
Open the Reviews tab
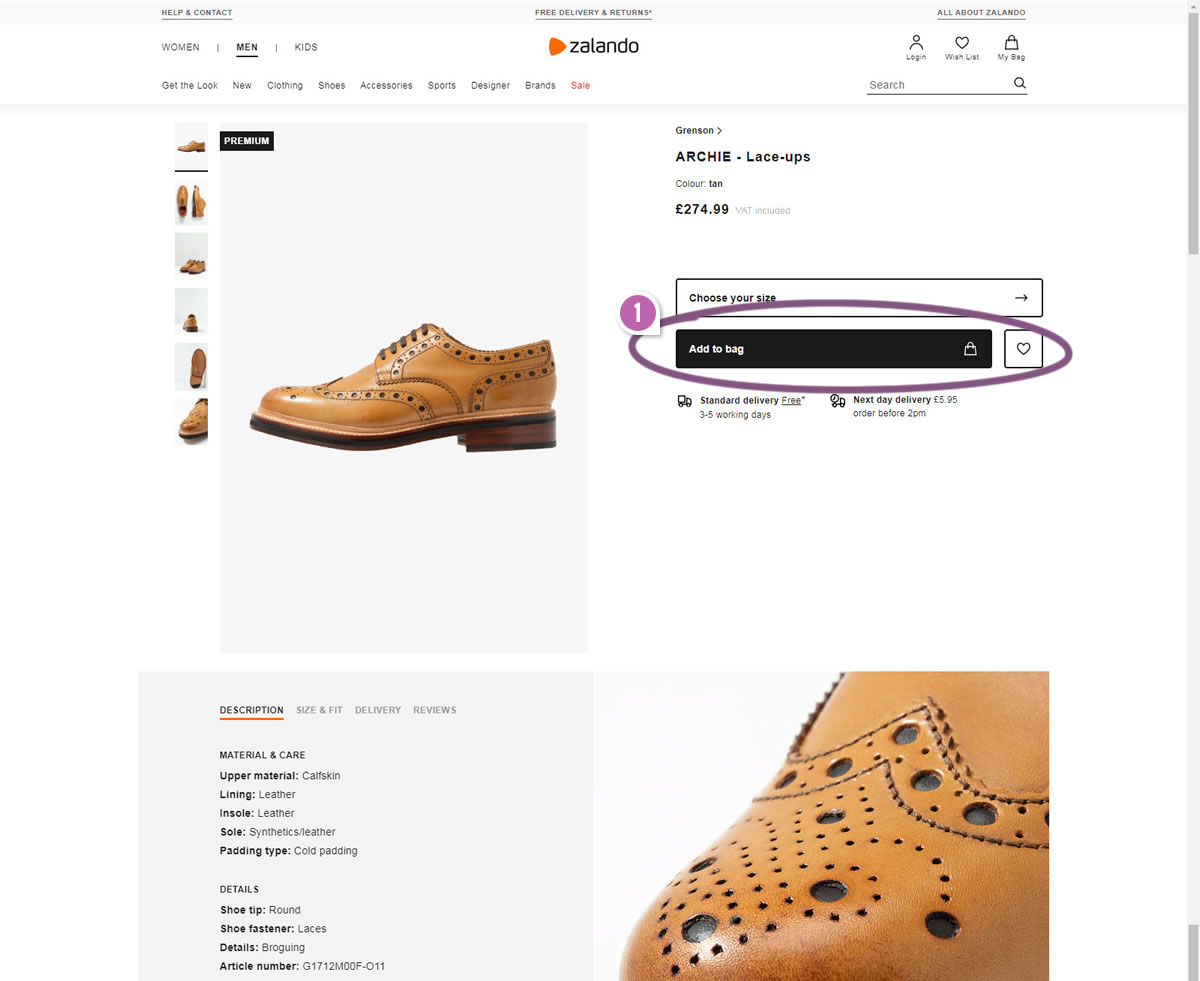click(434, 710)
